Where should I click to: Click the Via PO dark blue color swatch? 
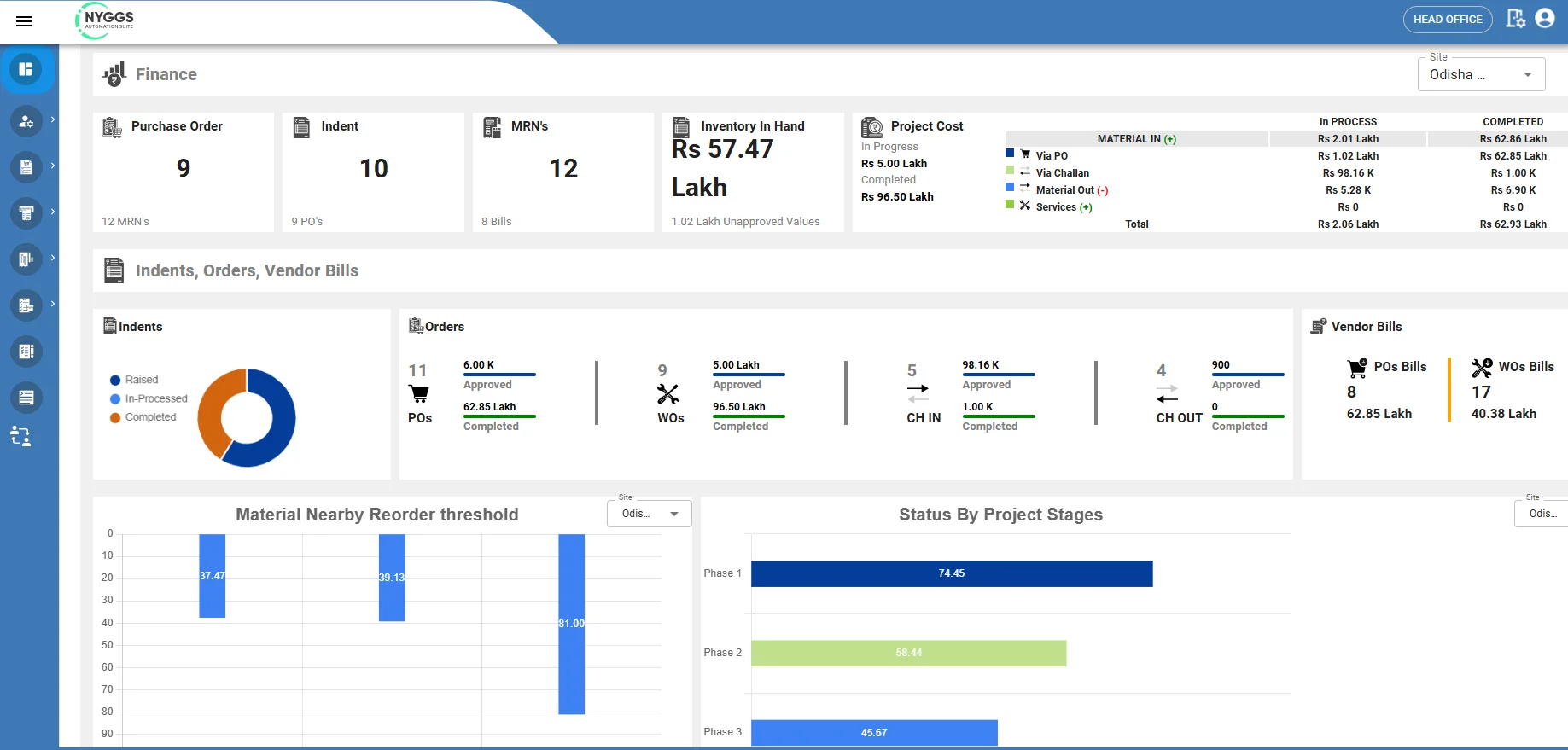(x=1010, y=154)
